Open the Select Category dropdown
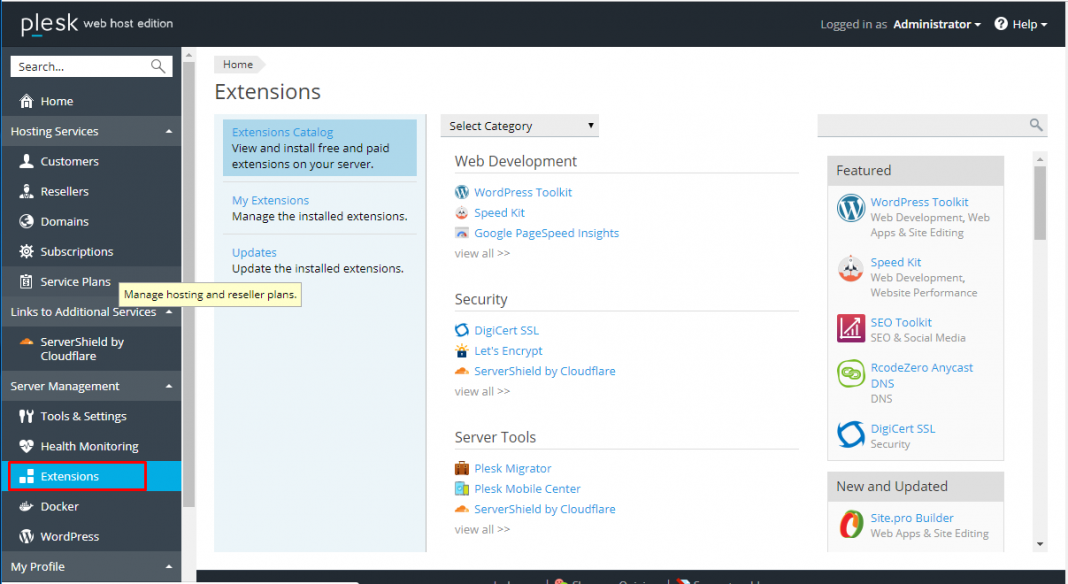Screen dimensions: 1068x584 click(x=519, y=125)
